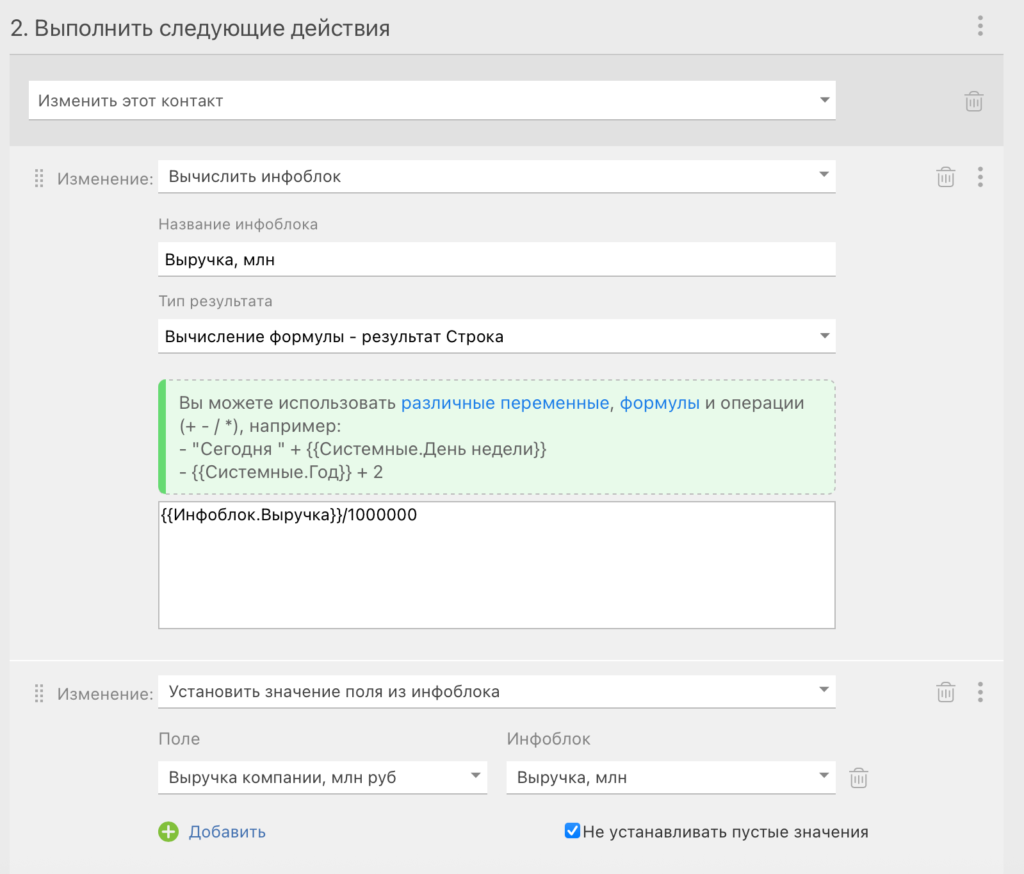Expand the 'Вычислить инфоблок' change type dropdown

[x=496, y=177]
